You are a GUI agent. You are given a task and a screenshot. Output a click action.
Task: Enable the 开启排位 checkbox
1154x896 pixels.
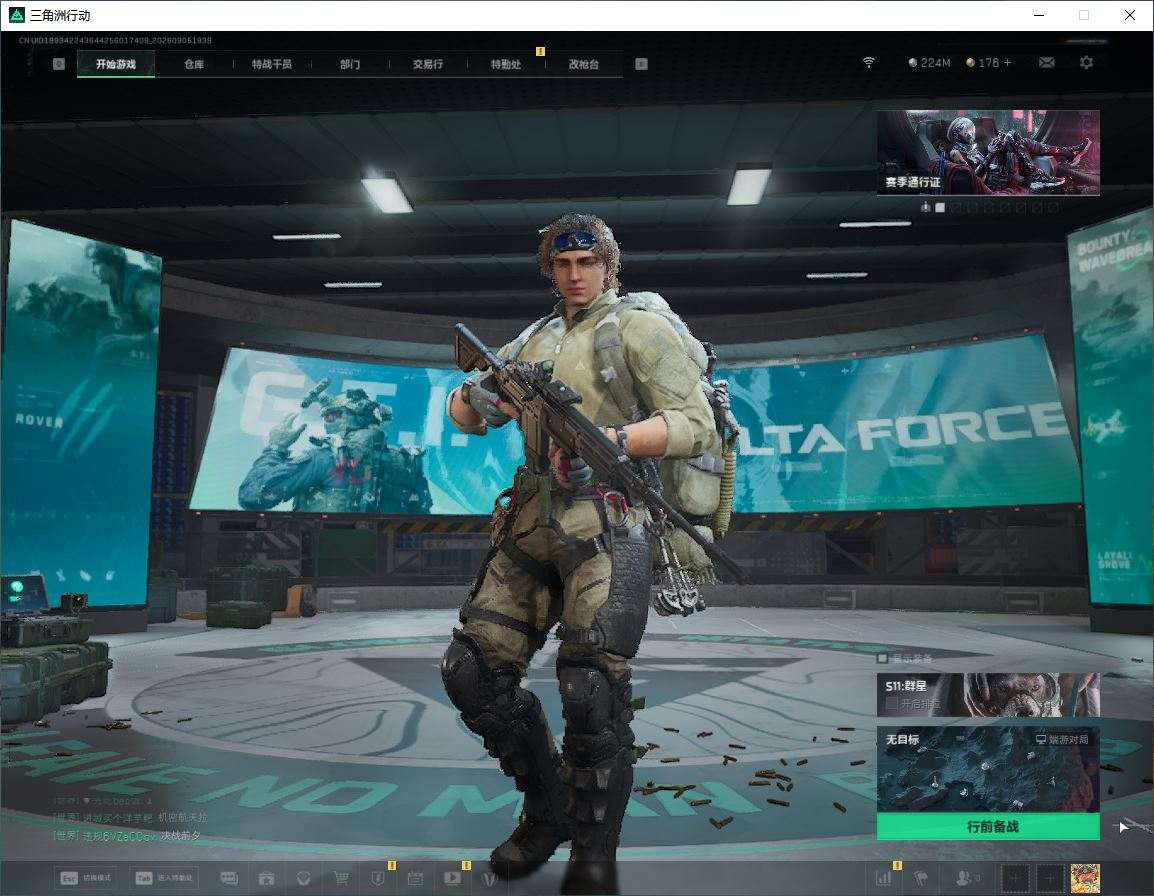(891, 704)
